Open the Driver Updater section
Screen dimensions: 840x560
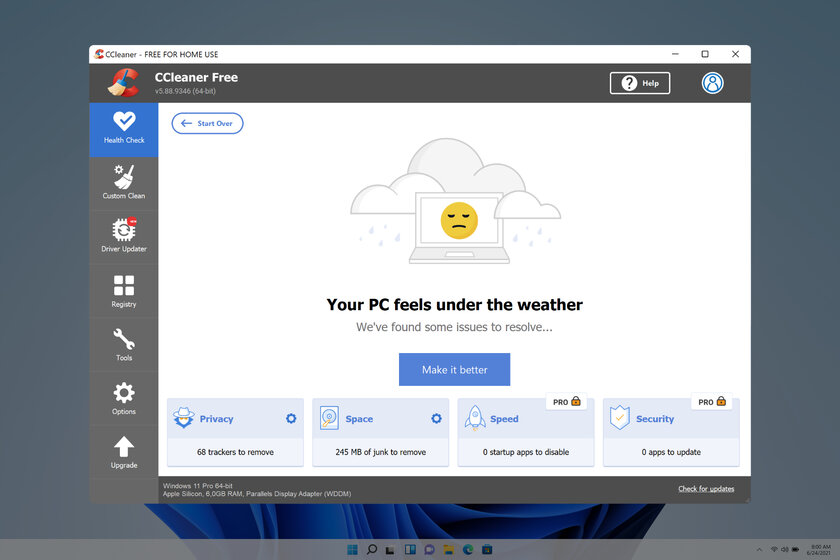coord(124,236)
